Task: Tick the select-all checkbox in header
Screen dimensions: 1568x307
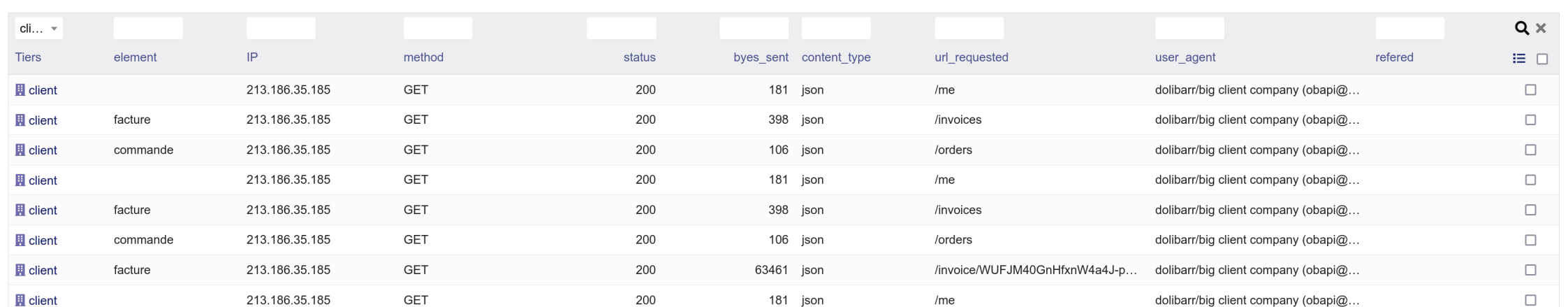Action: (x=1542, y=59)
